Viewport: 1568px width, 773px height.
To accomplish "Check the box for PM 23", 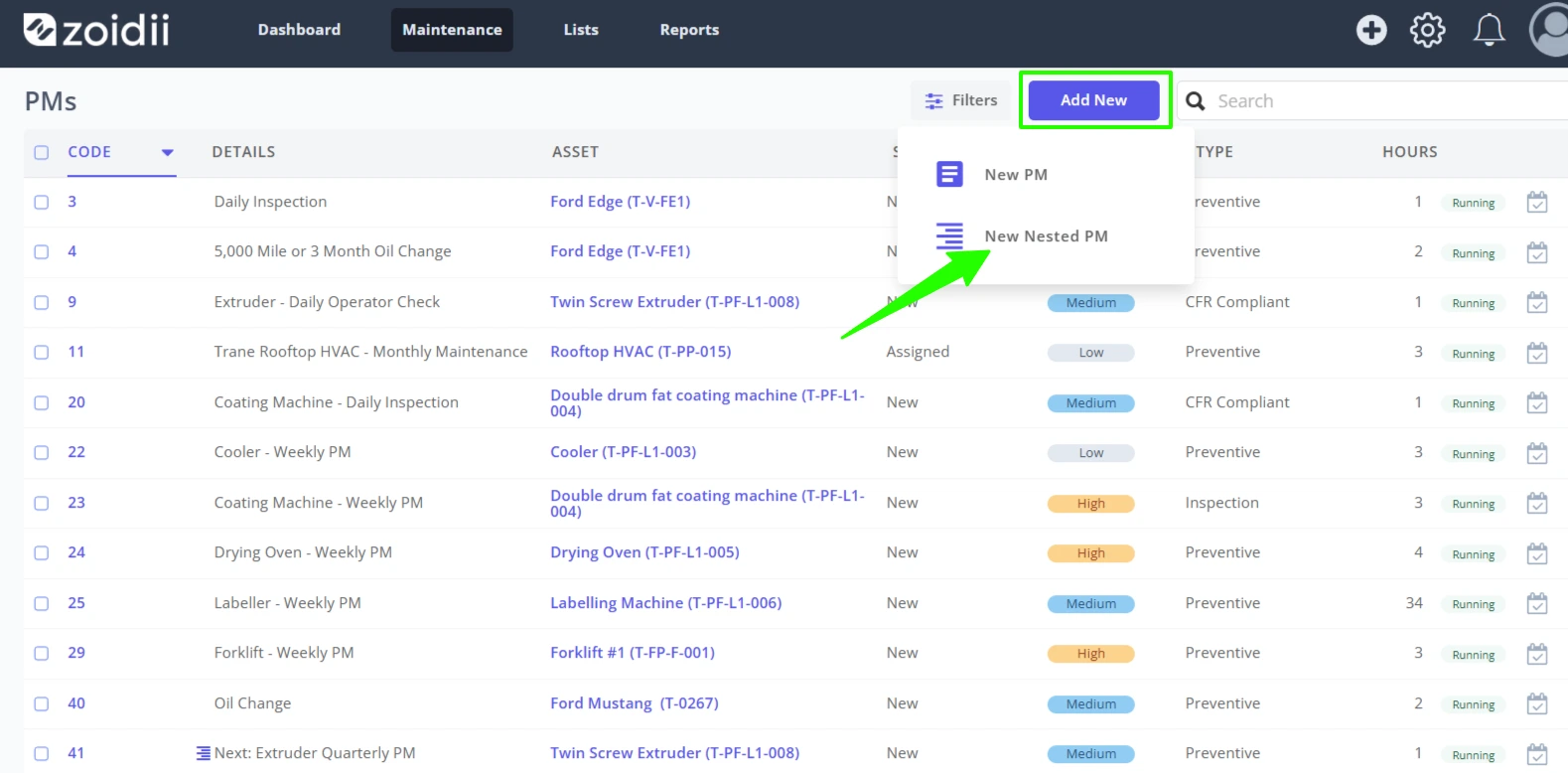I will point(42,503).
